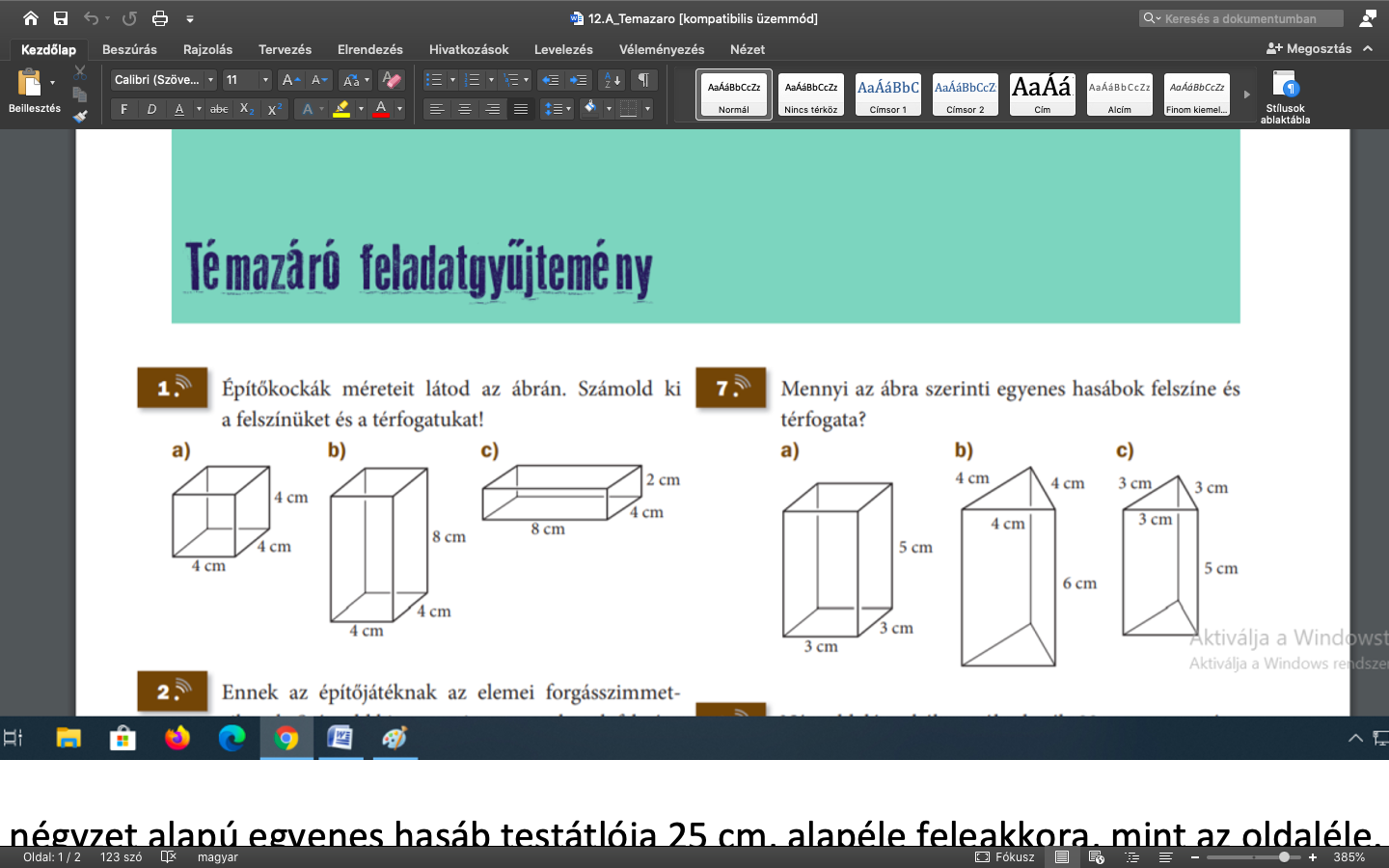Click the superscript X² icon
1389x868 pixels.
(275, 109)
